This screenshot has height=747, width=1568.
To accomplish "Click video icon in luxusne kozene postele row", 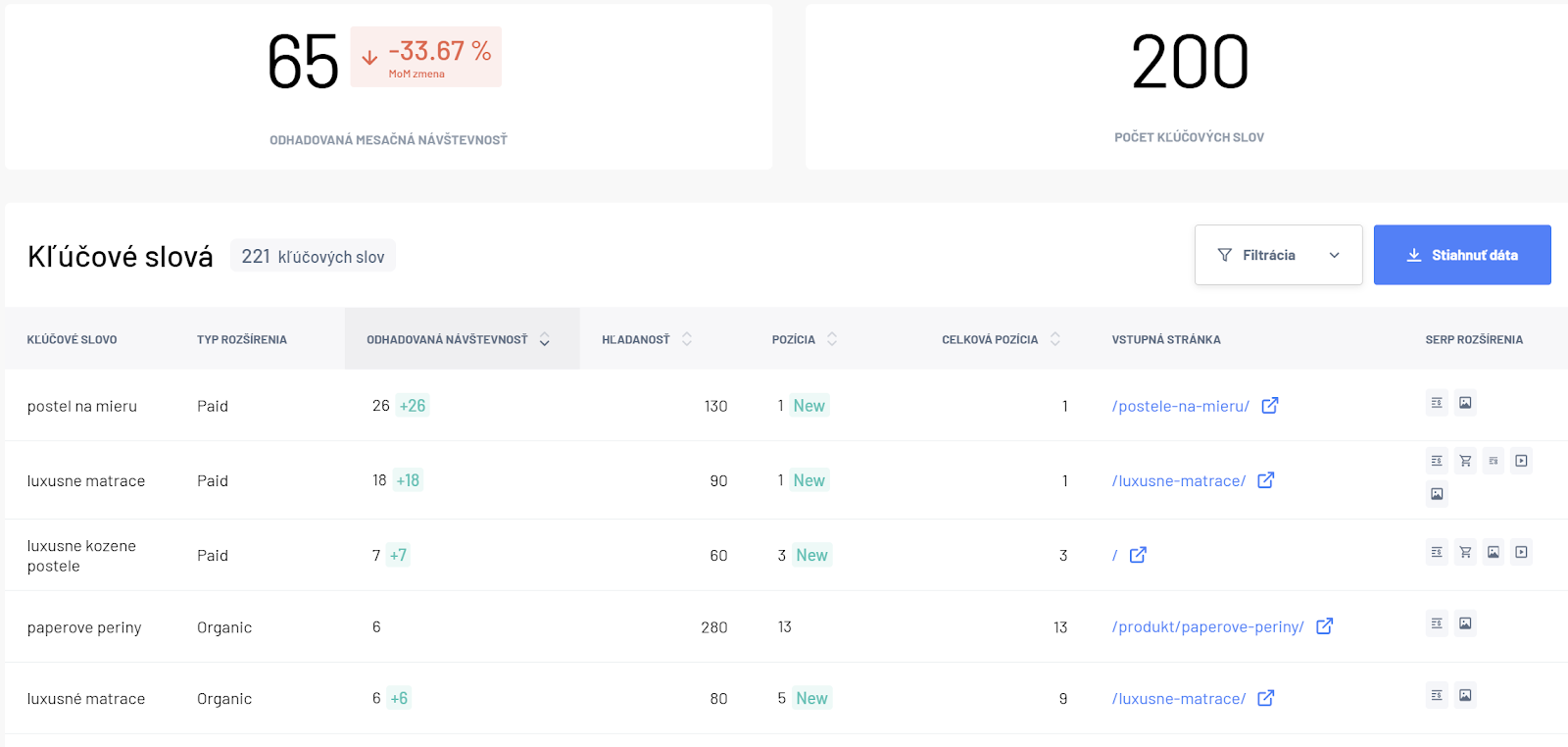I will [1521, 552].
